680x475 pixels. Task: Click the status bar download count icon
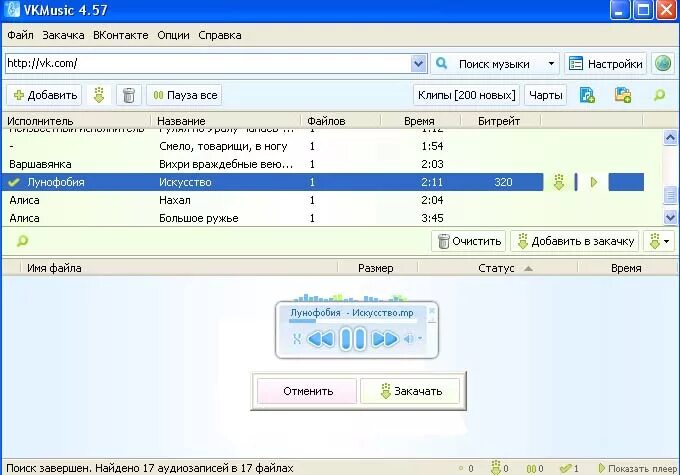pyautogui.click(x=496, y=468)
